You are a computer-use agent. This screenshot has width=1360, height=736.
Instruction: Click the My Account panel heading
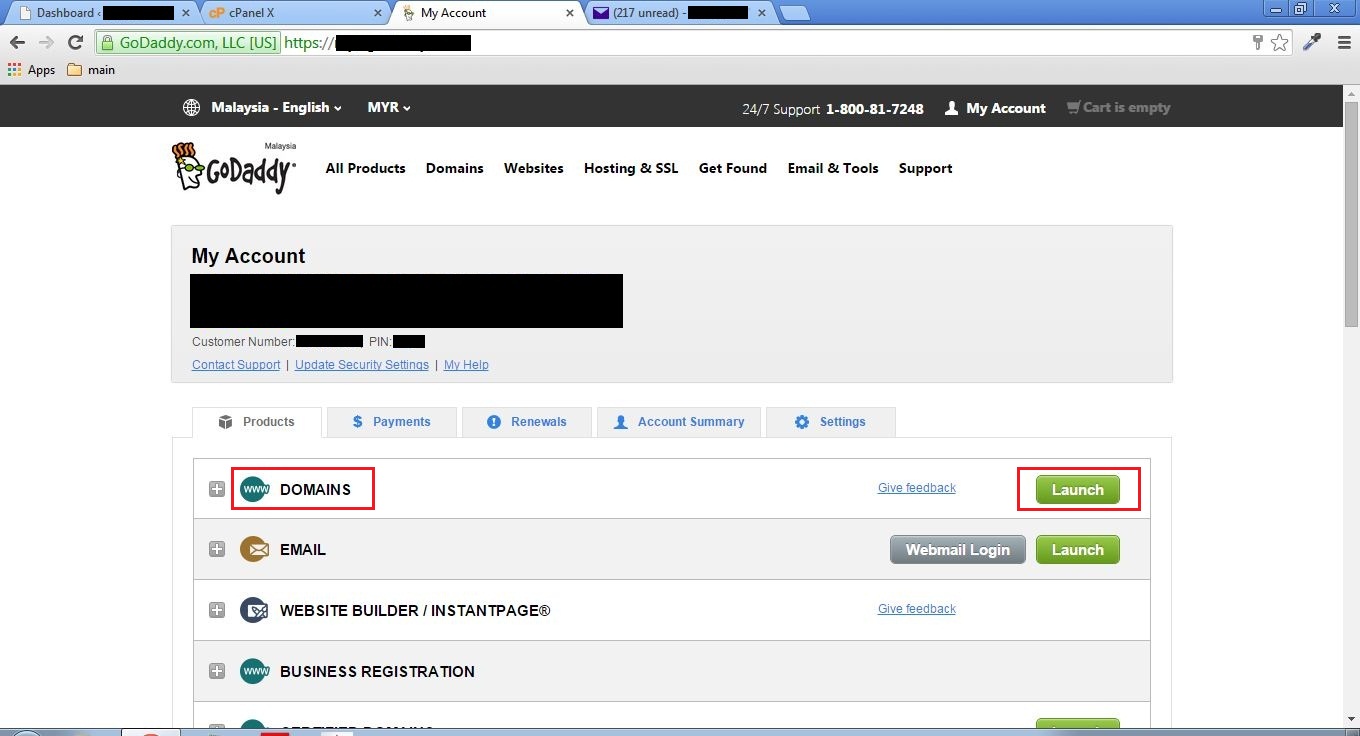tap(248, 256)
